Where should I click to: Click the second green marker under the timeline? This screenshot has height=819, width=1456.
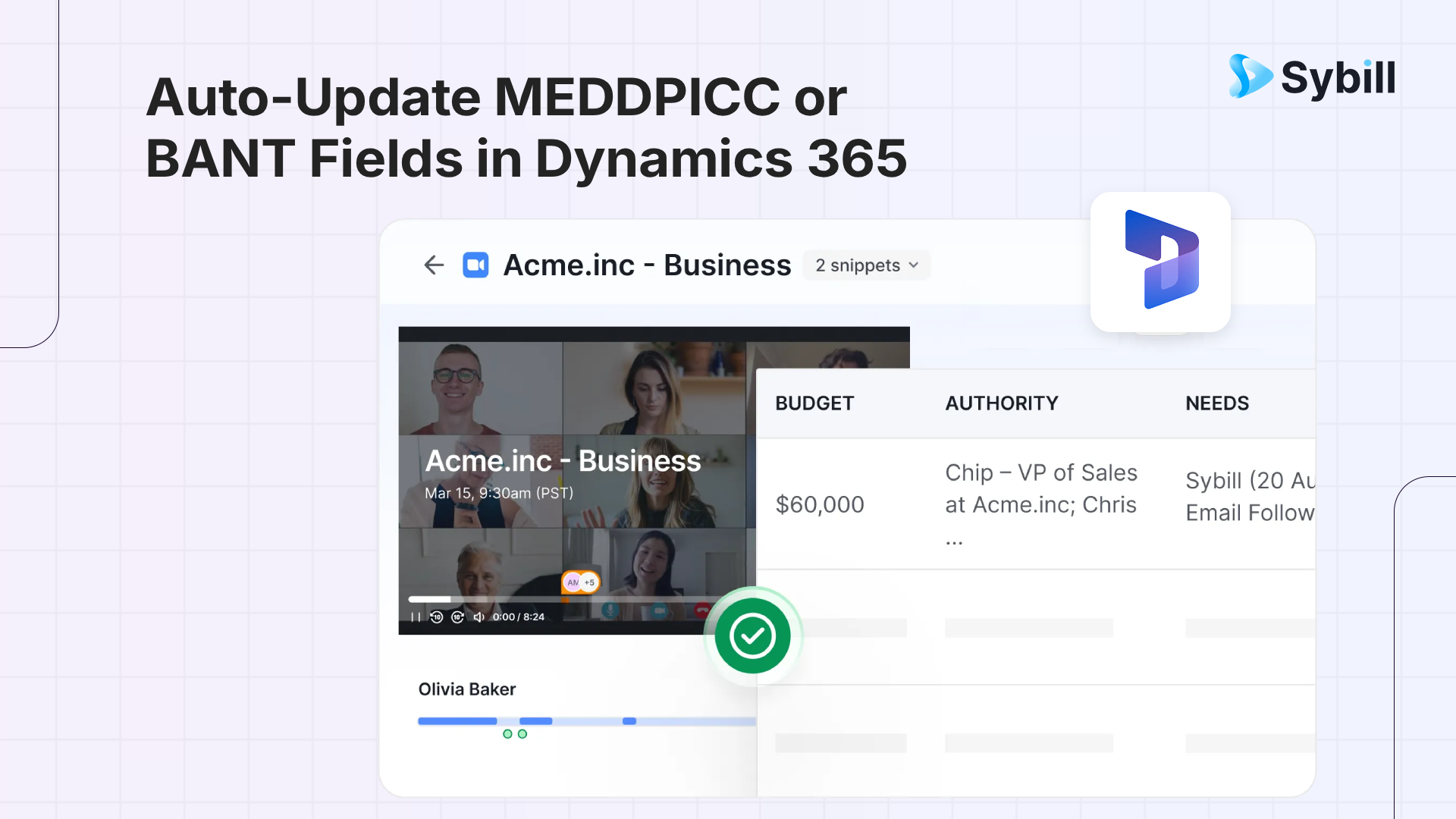coord(522,734)
